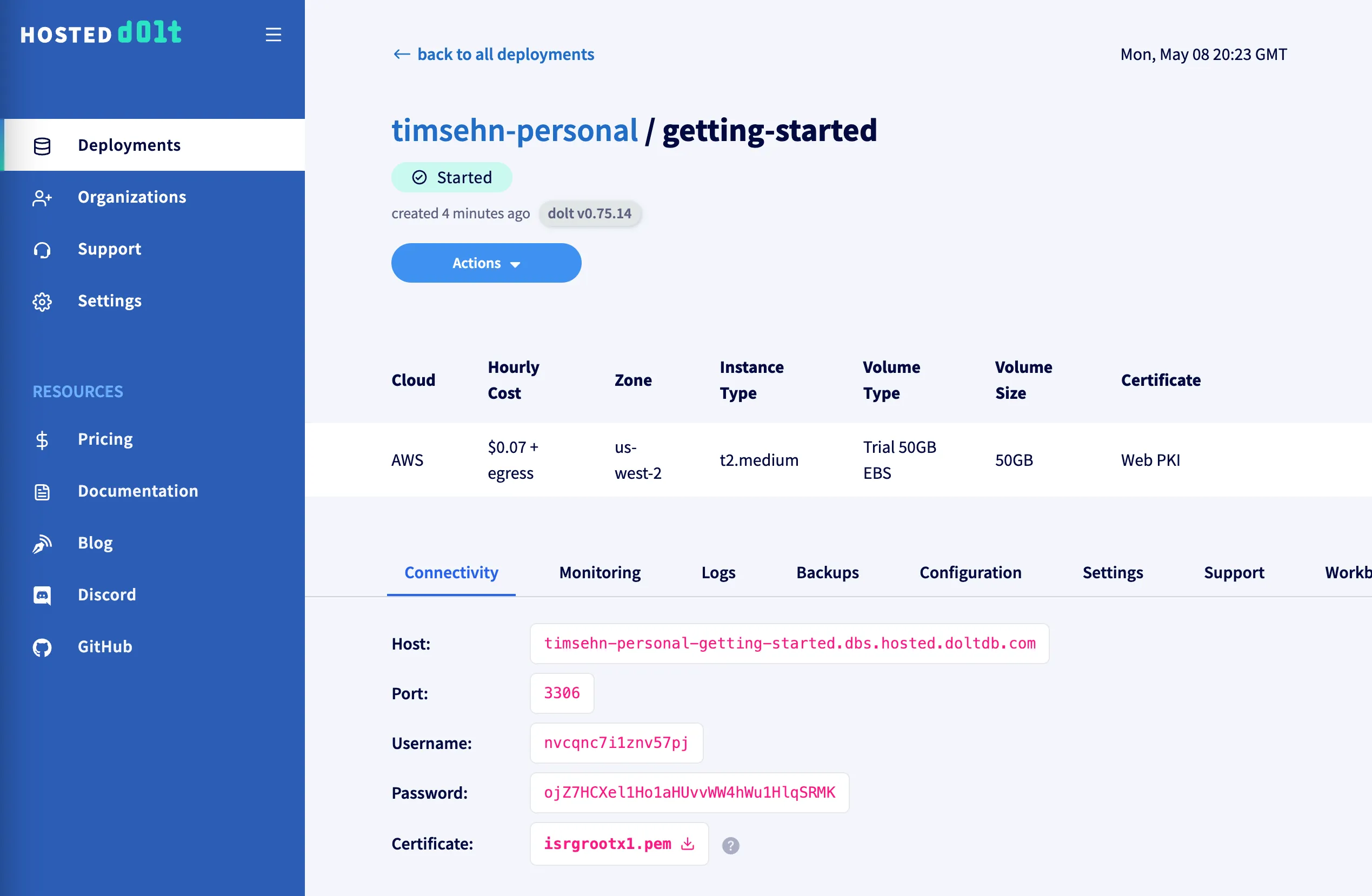Click the Support headset icon
The height and width of the screenshot is (896, 1372).
point(42,250)
